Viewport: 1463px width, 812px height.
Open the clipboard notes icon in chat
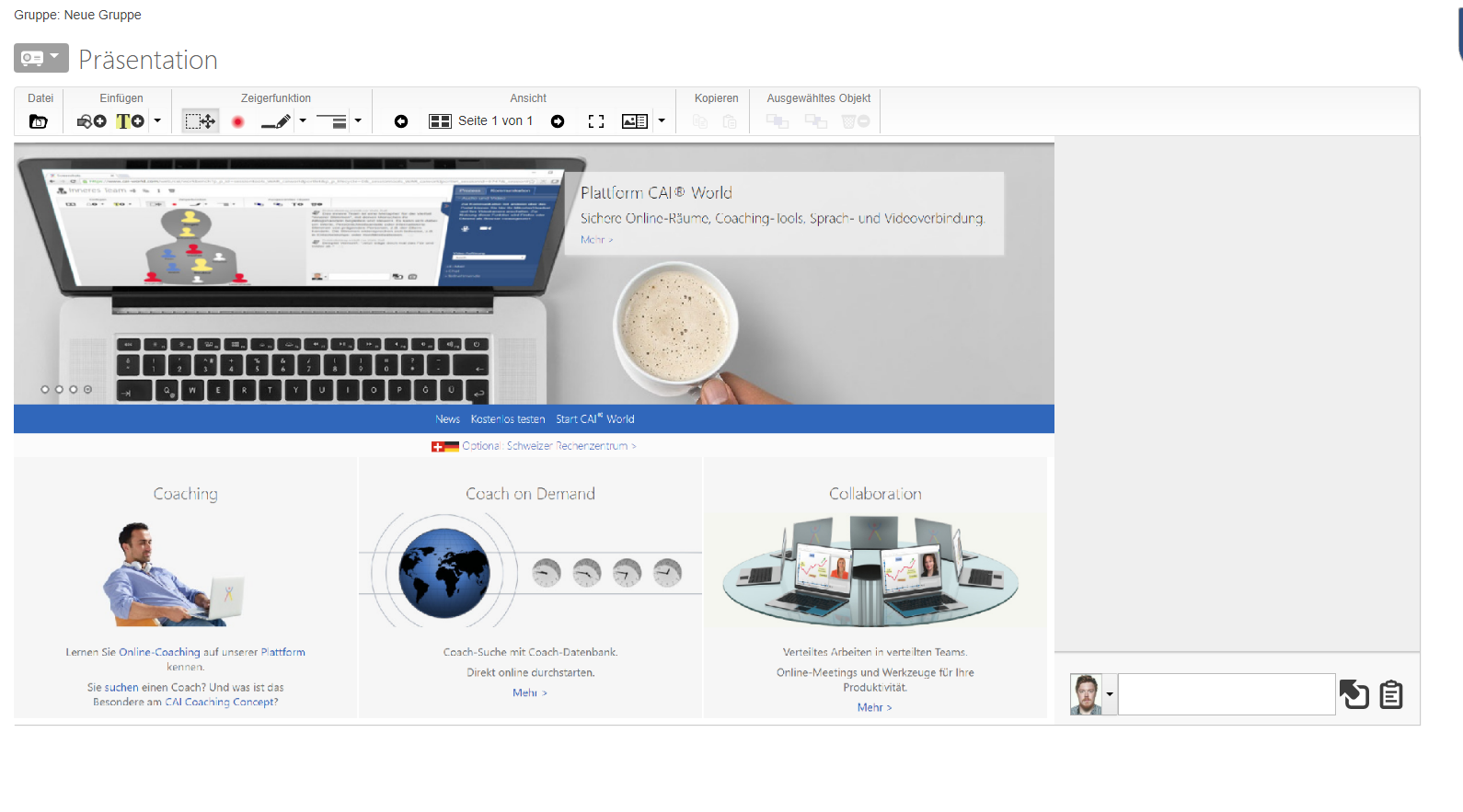pyautogui.click(x=1391, y=694)
